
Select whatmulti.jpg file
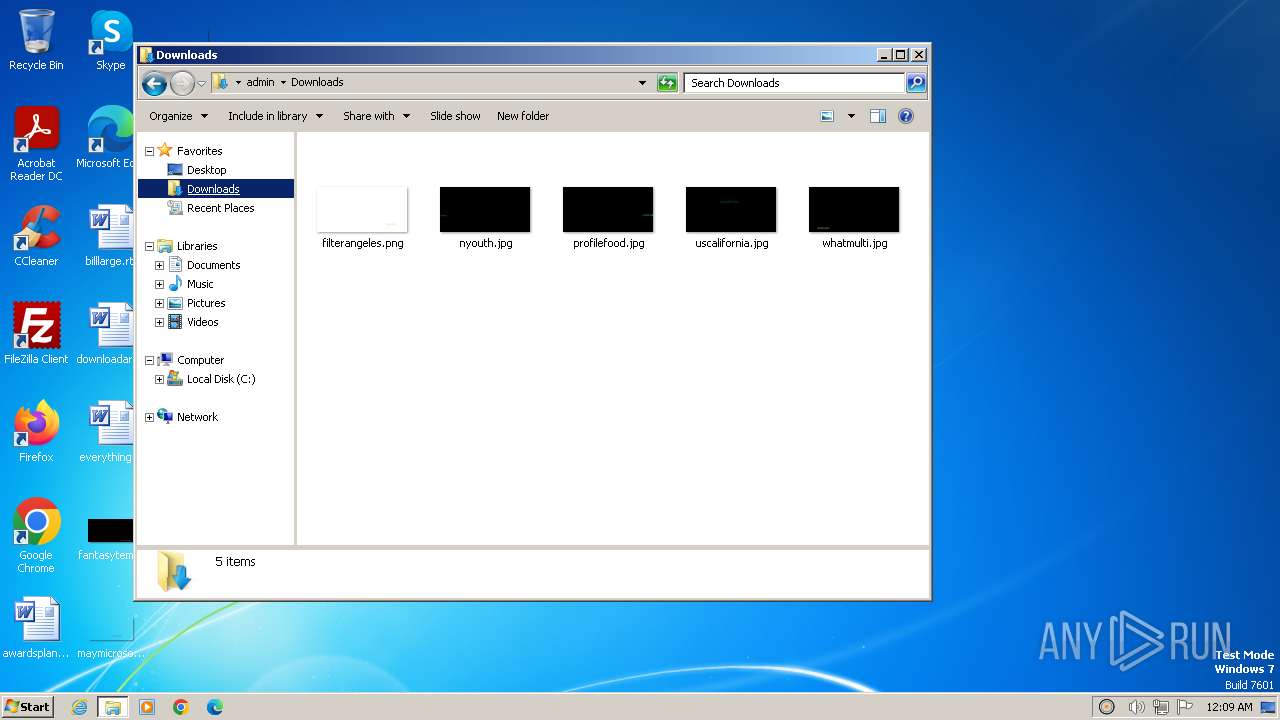pos(854,218)
